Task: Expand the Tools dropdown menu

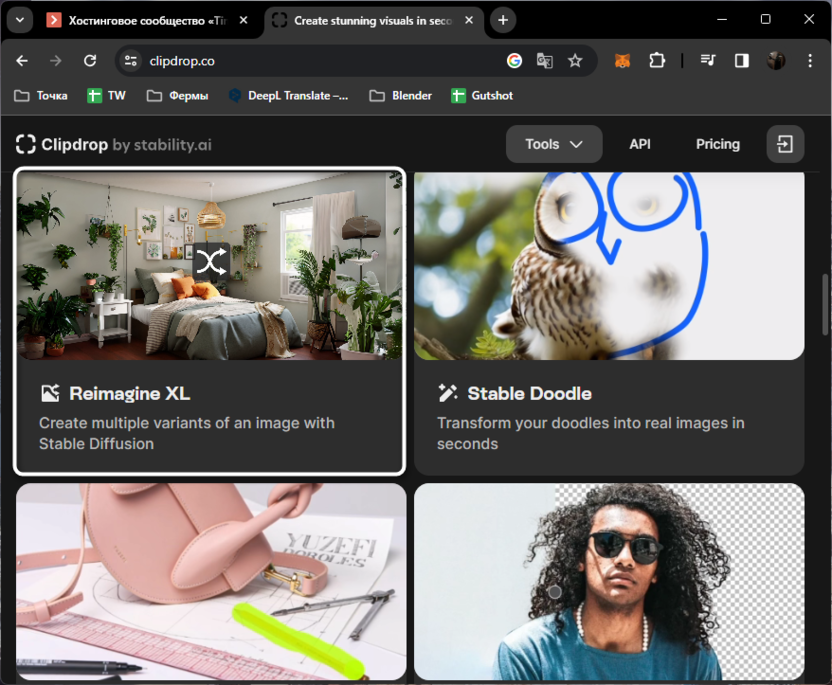Action: (x=554, y=144)
